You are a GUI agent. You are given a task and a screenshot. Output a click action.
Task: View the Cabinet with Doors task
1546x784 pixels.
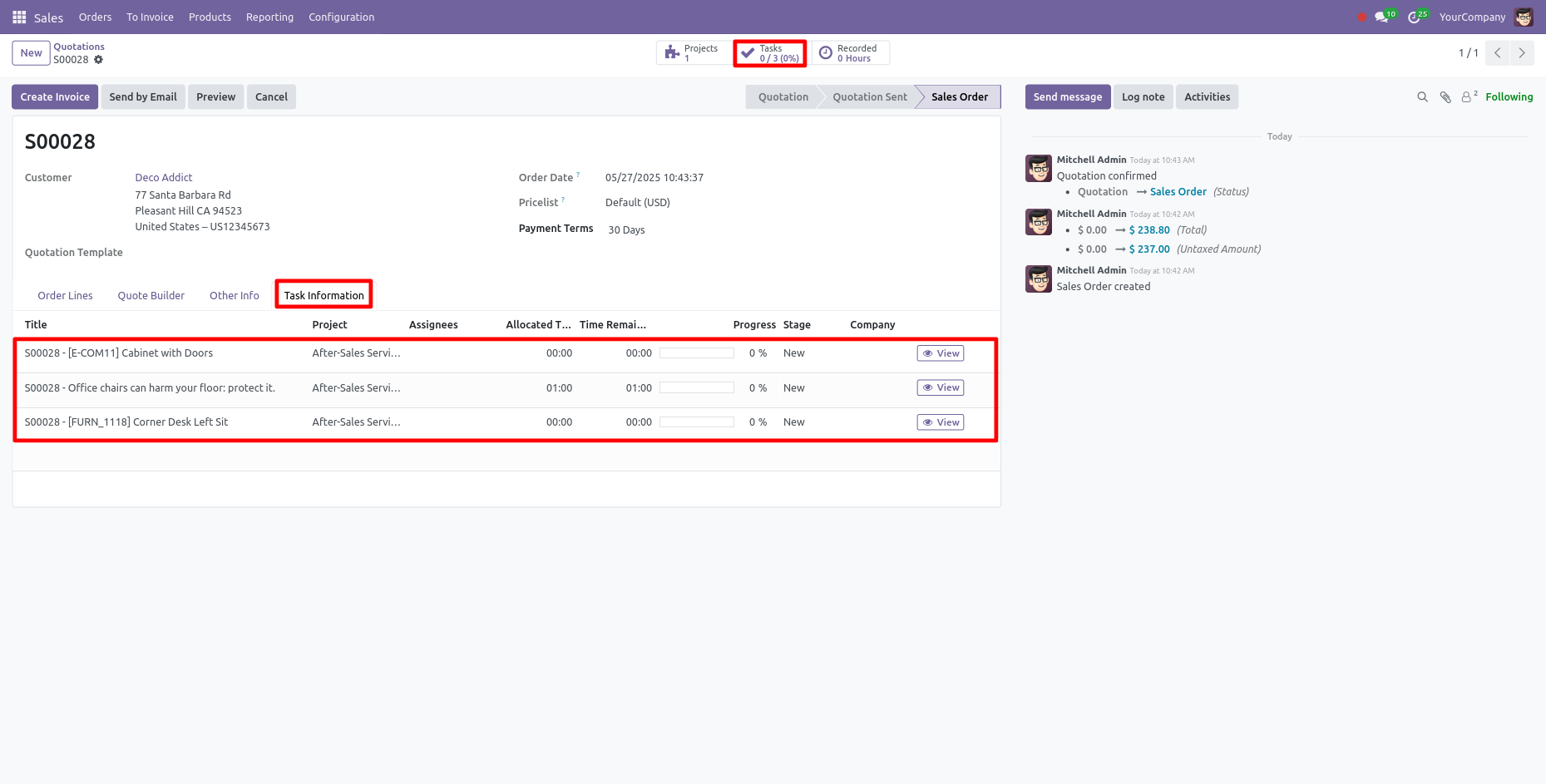[x=940, y=353]
